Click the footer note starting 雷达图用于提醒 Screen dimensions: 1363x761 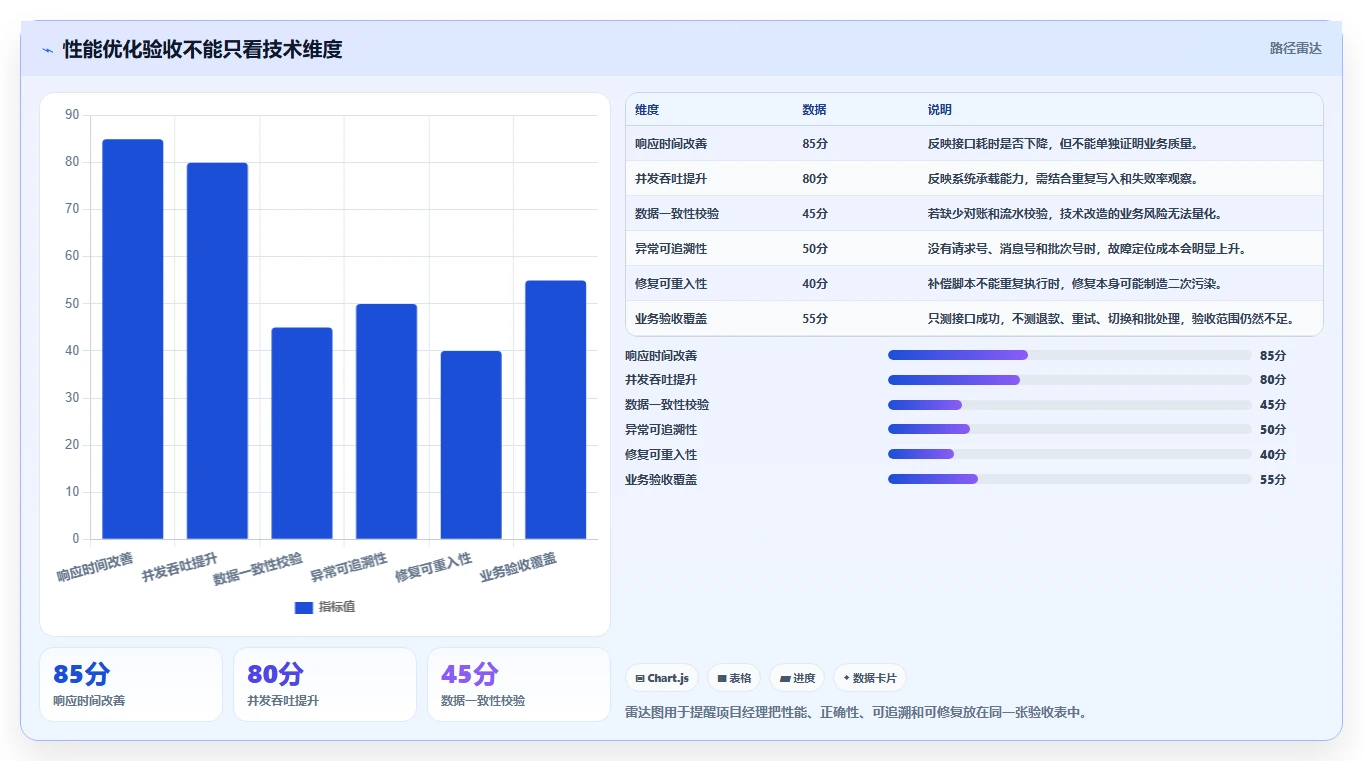(x=856, y=712)
